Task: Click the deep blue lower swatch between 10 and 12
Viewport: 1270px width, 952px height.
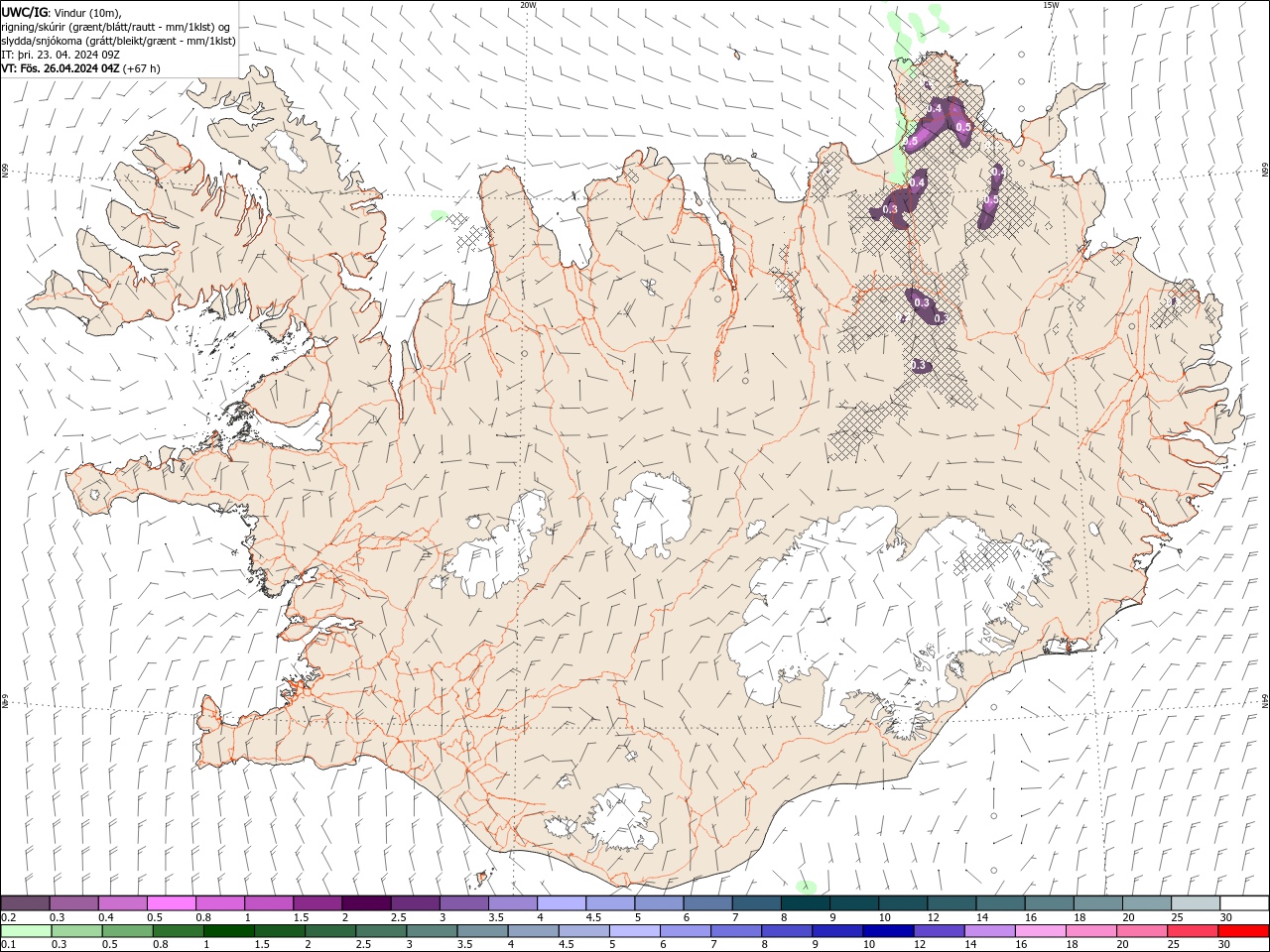Action: click(888, 931)
